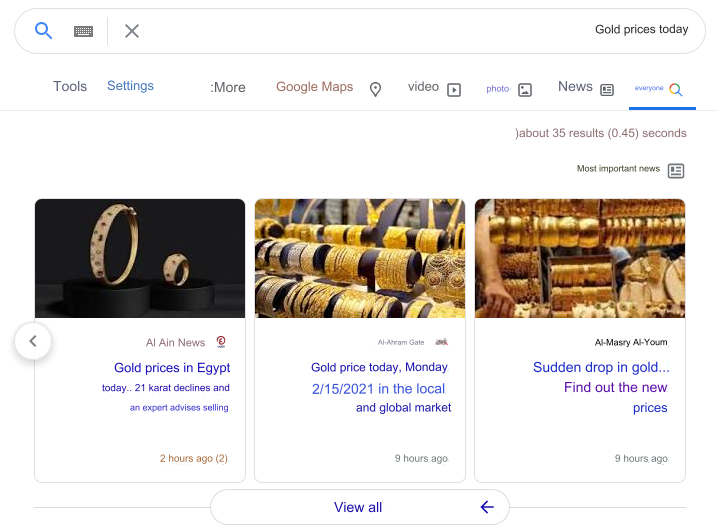Open Settings
Screen dimensions: 717x529
(x=130, y=85)
